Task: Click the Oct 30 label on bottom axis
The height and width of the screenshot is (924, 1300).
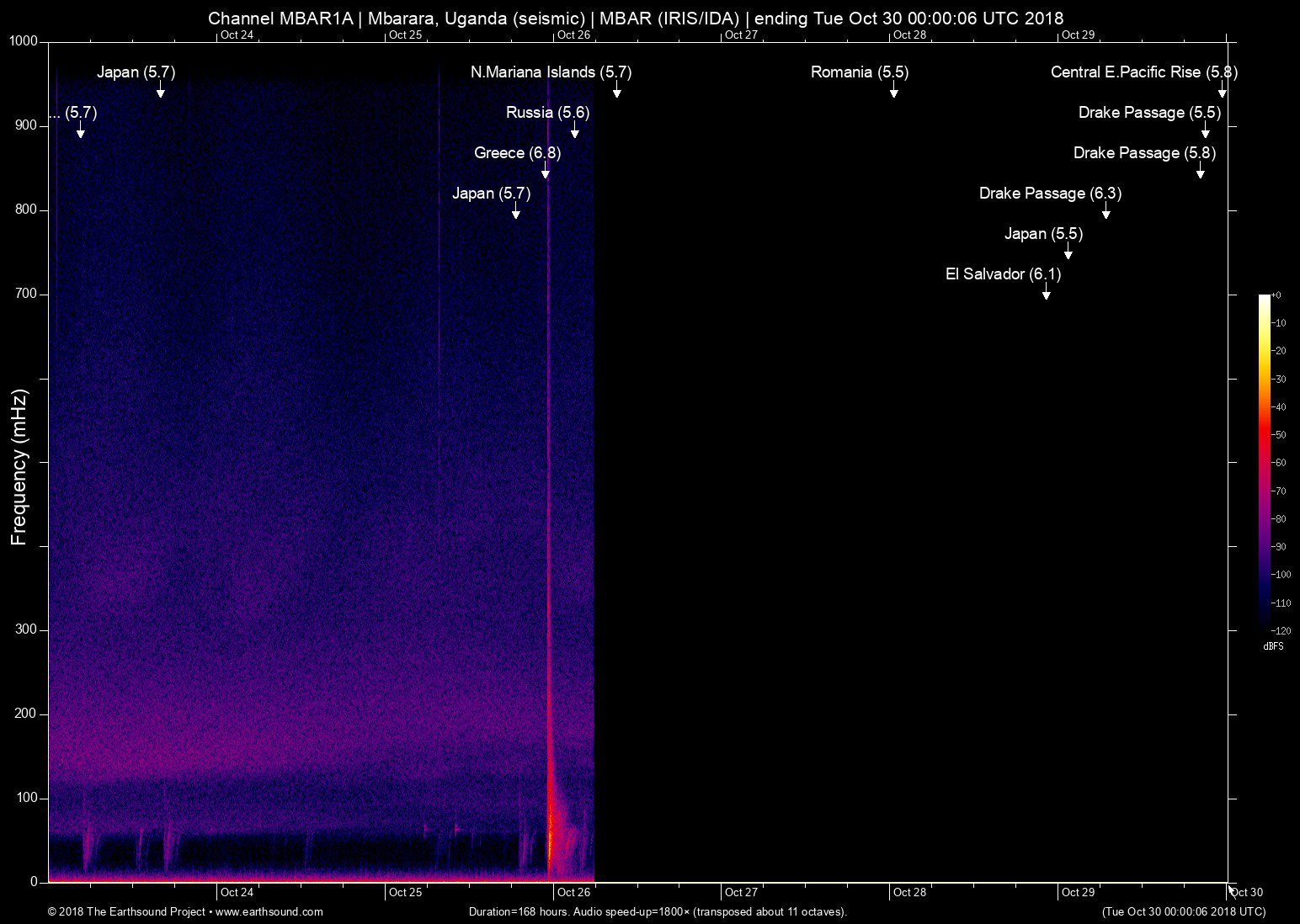Action: click(1245, 892)
